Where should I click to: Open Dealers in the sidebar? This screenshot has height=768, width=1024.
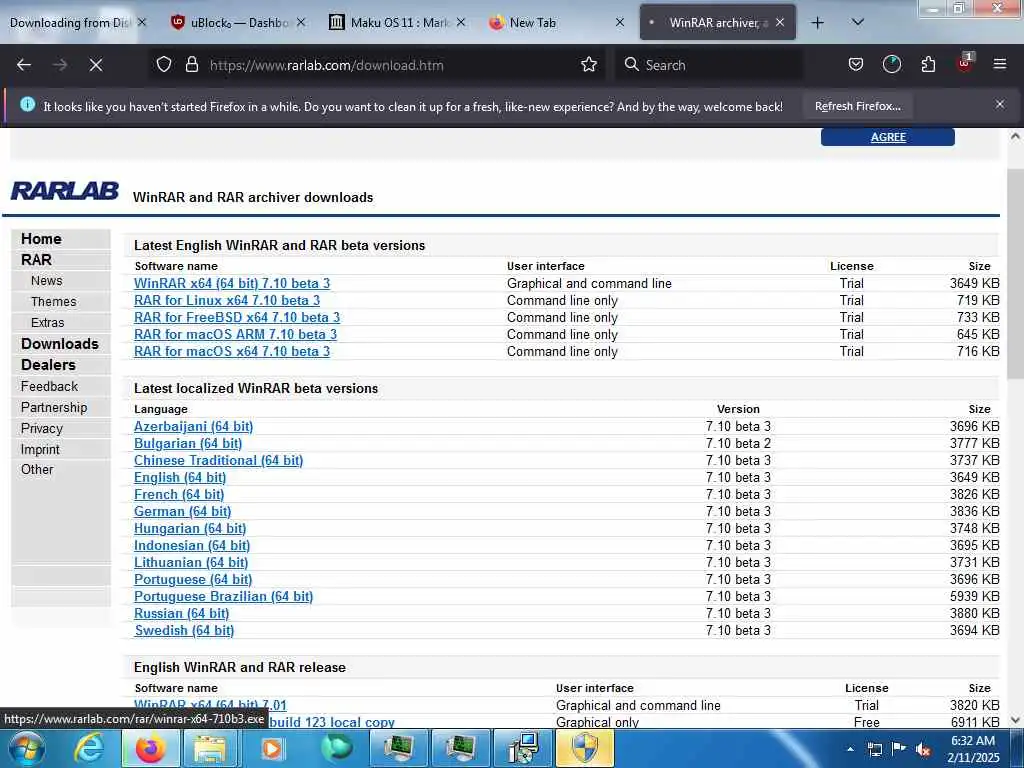tap(48, 364)
